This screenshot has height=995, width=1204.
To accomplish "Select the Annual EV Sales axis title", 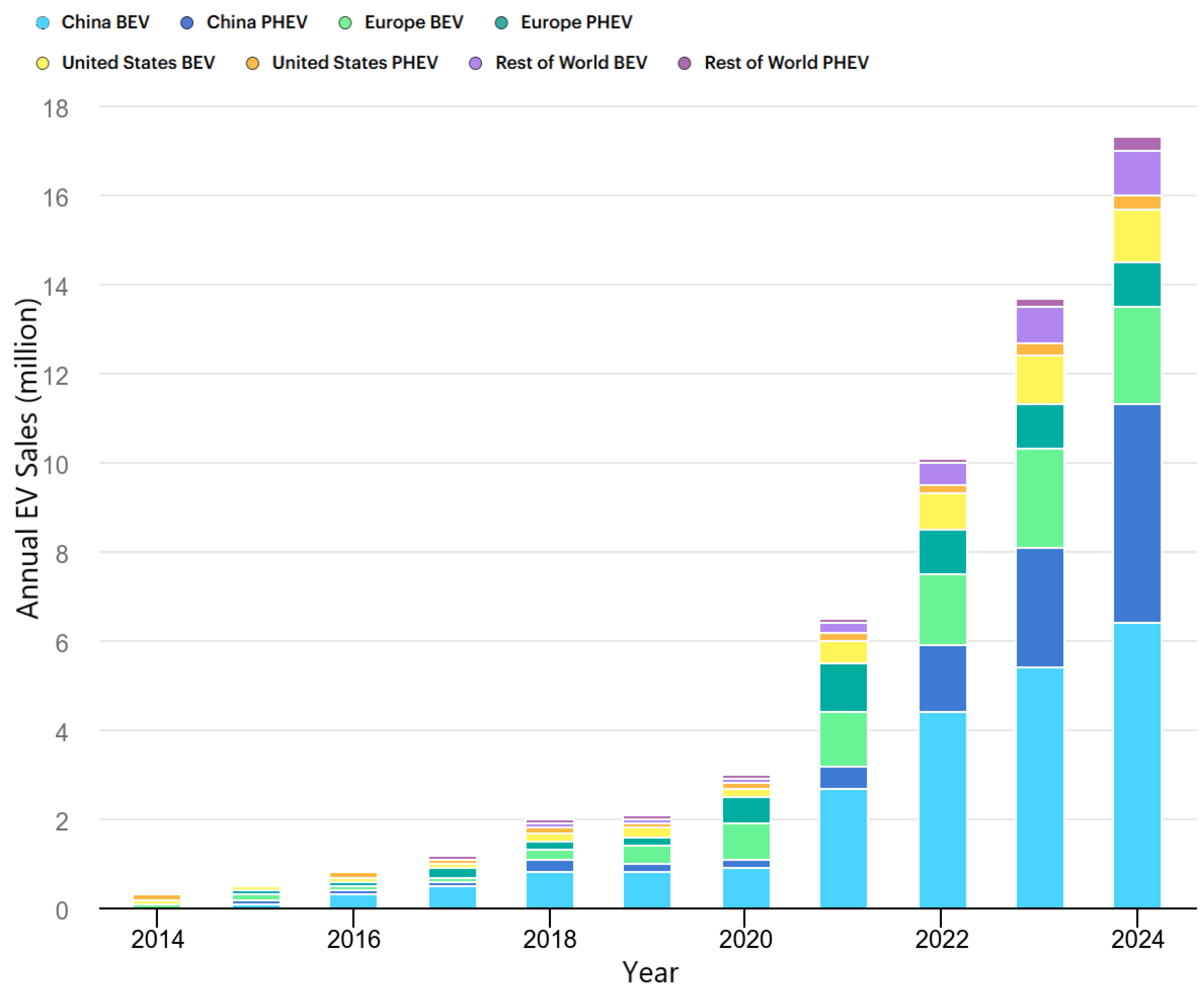I will (x=27, y=459).
